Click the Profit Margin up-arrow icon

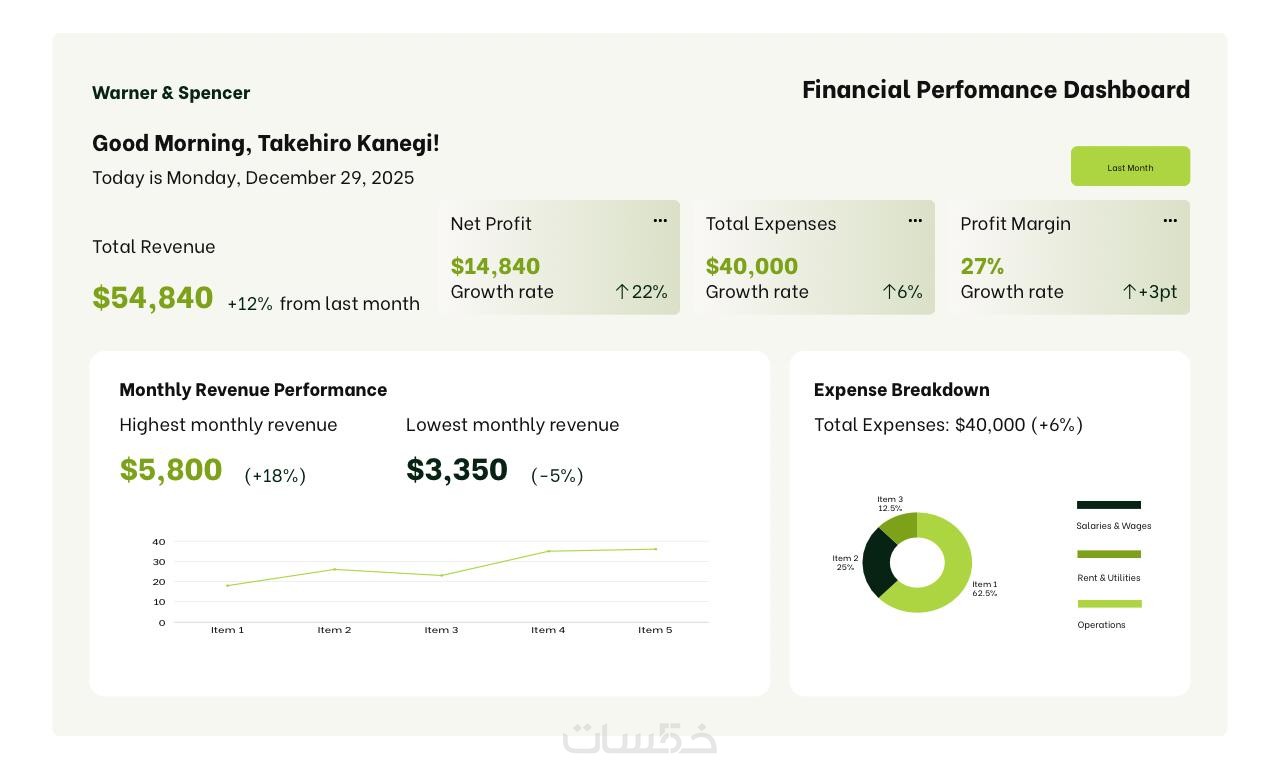coord(1130,291)
